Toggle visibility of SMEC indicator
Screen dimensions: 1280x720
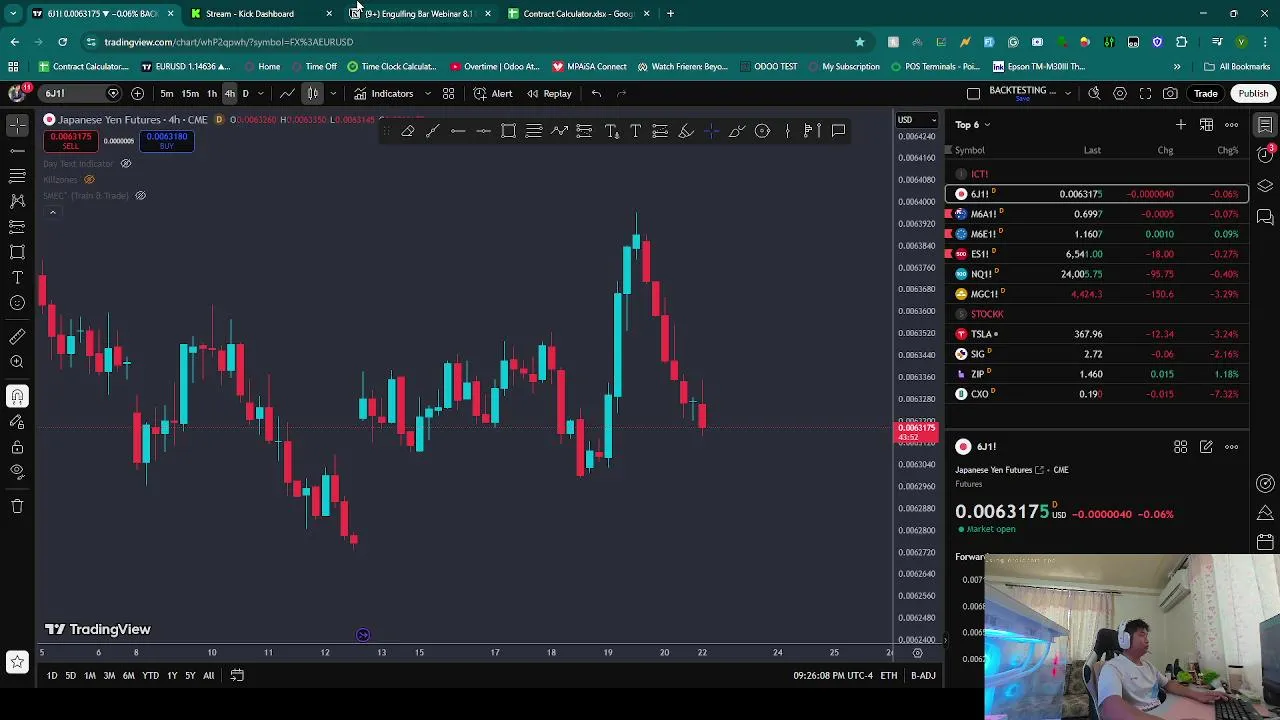tap(140, 195)
